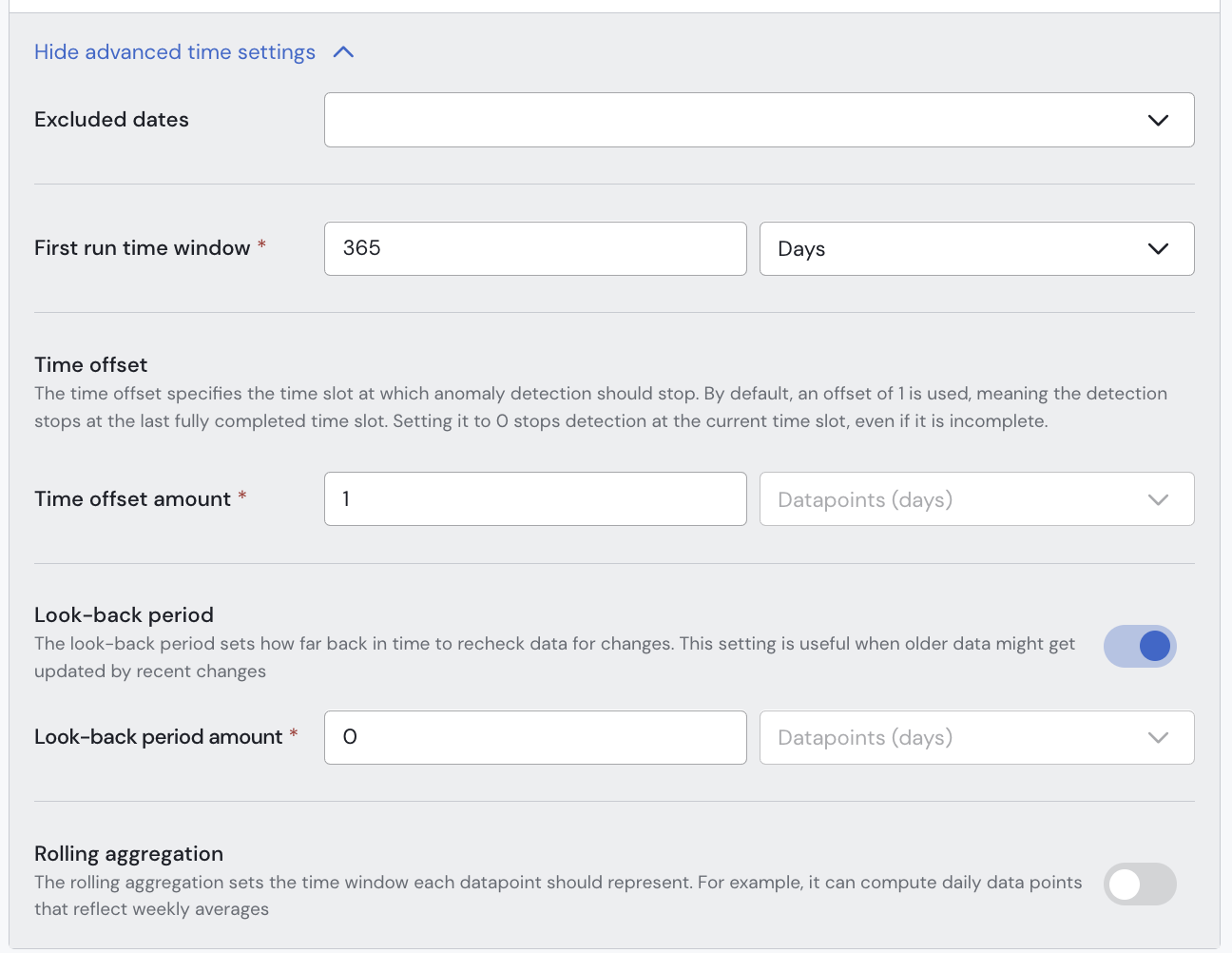1232x953 pixels.
Task: Click the Excluded dates chevron arrow
Action: click(1157, 120)
